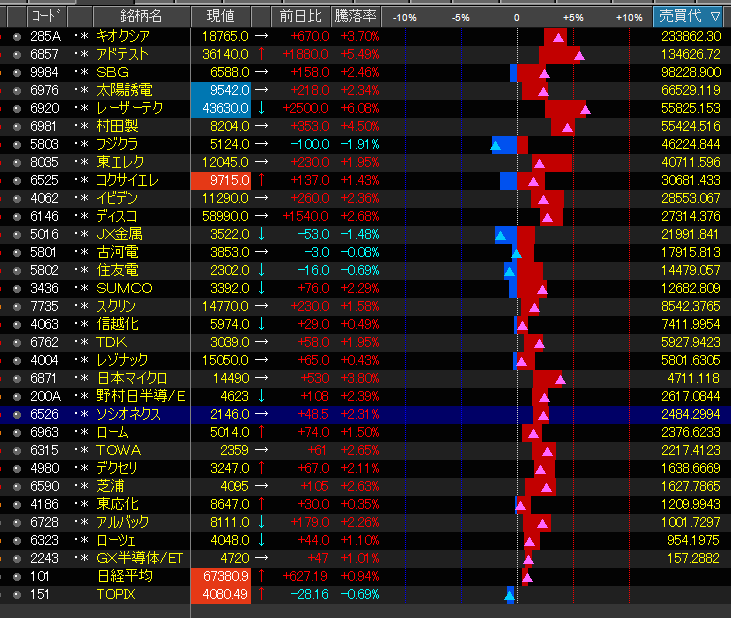Image resolution: width=731 pixels, height=618 pixels.
Task: Click the 太陽誘電 price cell 9542.0
Action: tap(221, 90)
